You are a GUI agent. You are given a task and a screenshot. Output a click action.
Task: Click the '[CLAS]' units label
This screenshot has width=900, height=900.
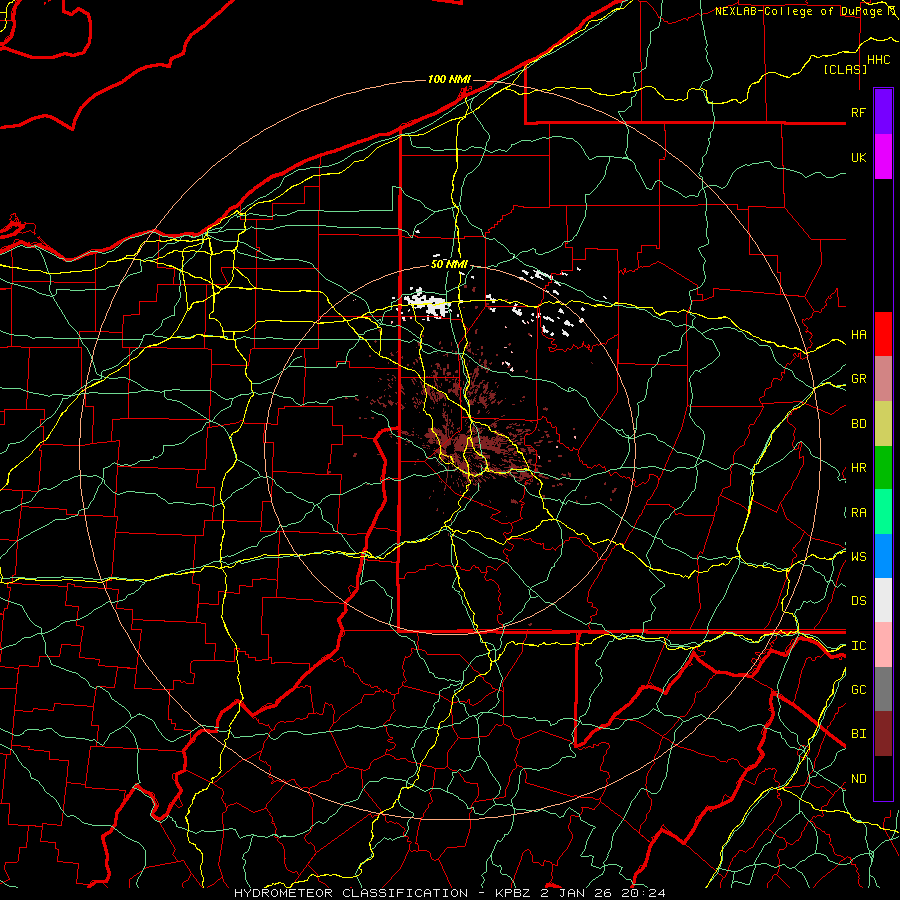click(x=845, y=69)
